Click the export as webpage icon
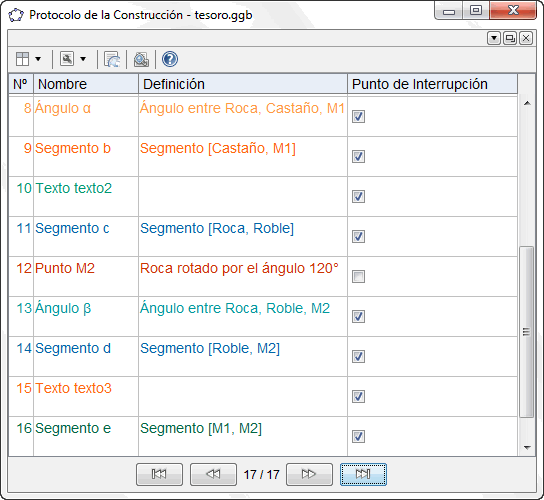Image resolution: width=544 pixels, height=500 pixels. pos(112,59)
